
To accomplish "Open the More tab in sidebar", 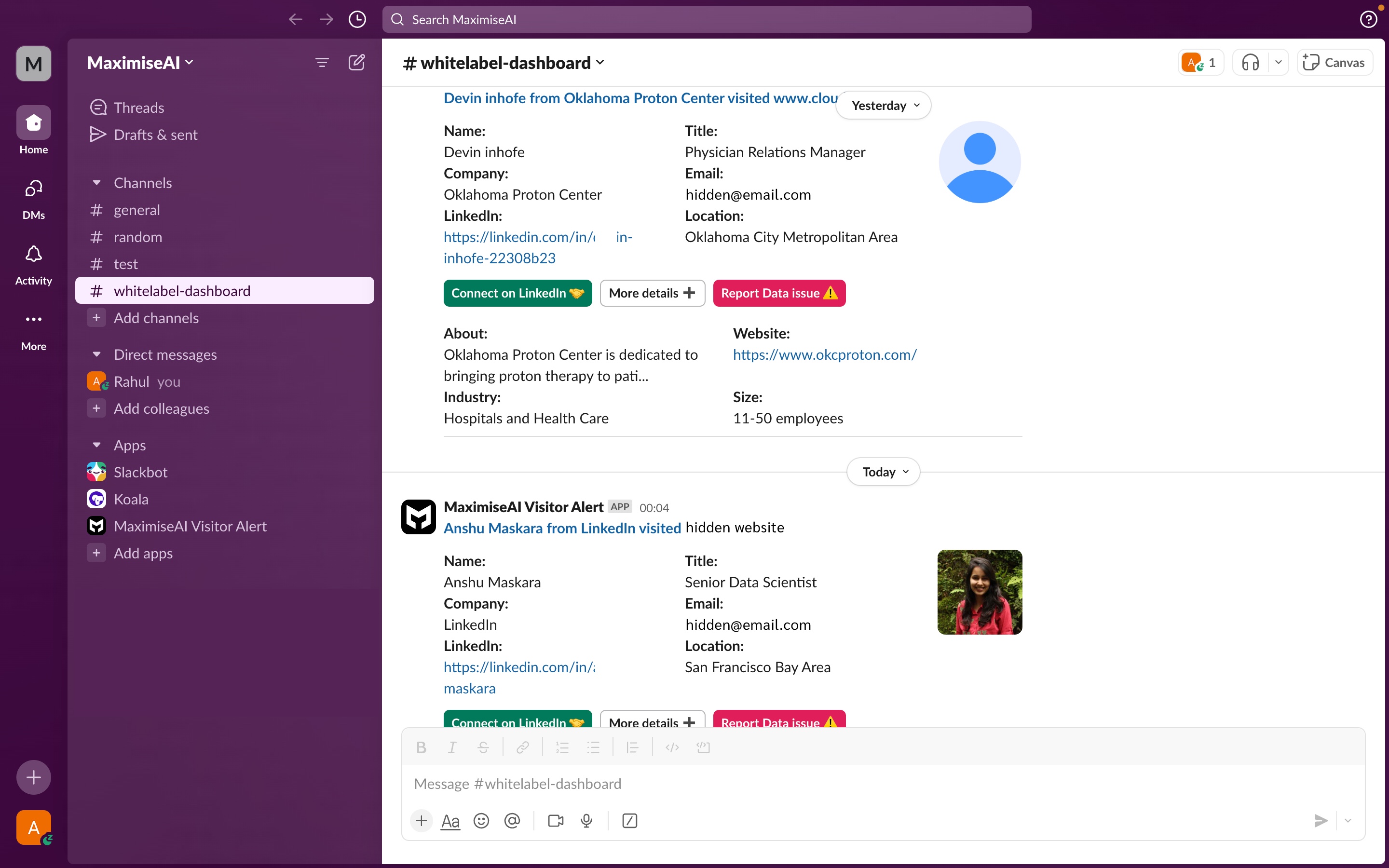I will (x=33, y=331).
